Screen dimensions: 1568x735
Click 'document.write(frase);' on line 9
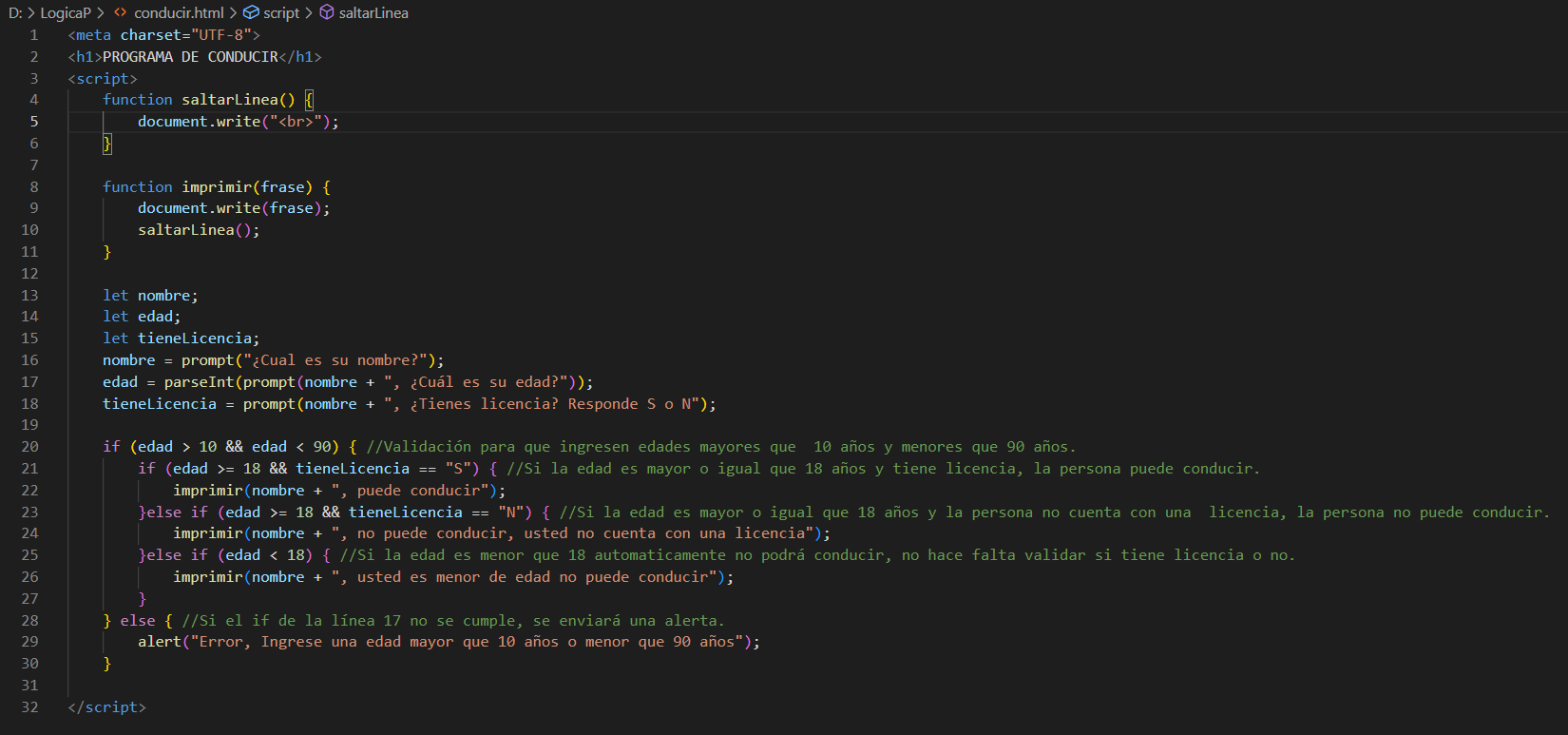(234, 208)
